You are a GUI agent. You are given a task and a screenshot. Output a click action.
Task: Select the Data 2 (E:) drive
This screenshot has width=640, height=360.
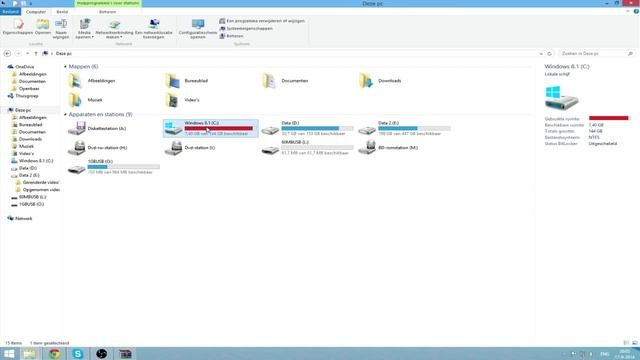[404, 128]
